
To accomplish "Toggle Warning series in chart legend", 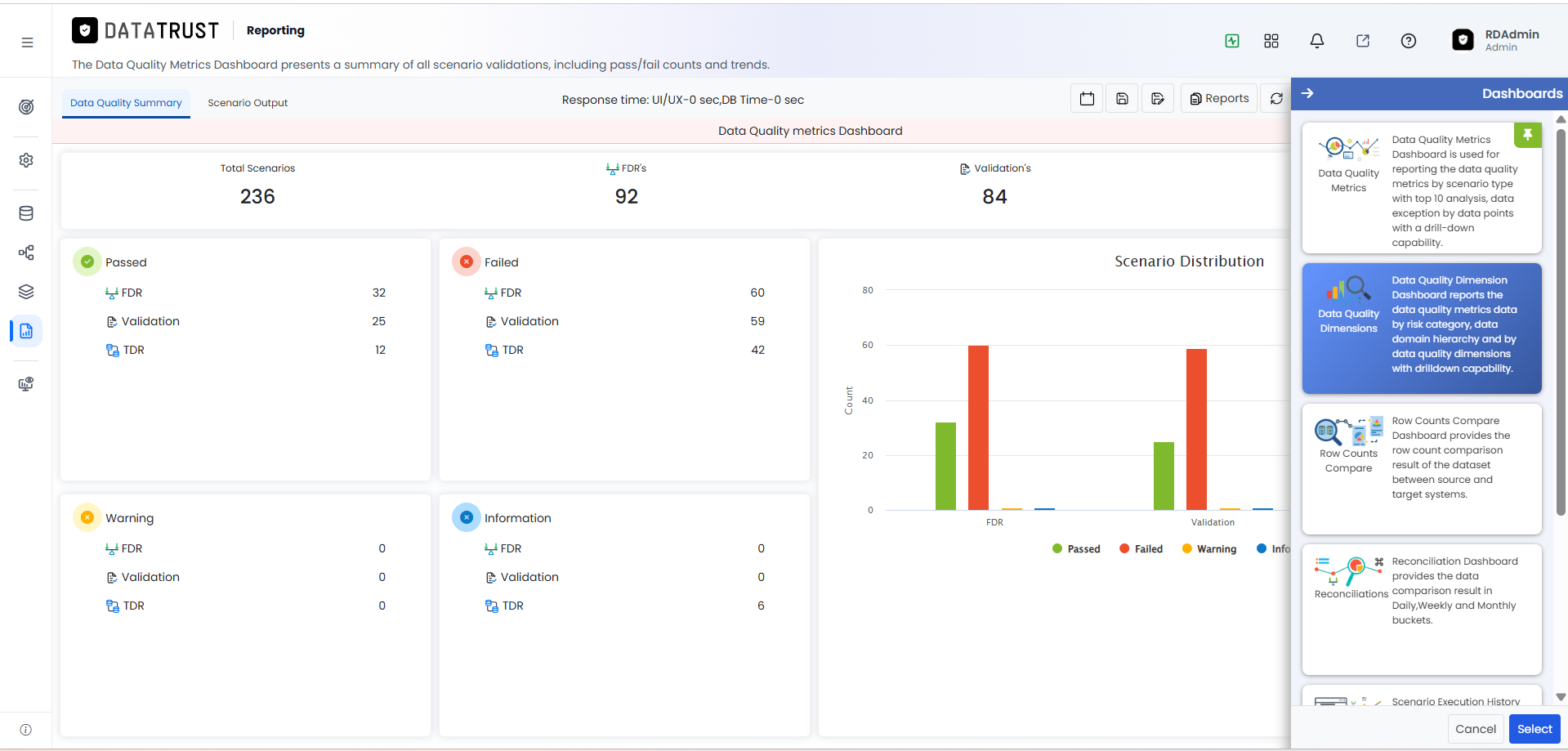I will (1209, 549).
